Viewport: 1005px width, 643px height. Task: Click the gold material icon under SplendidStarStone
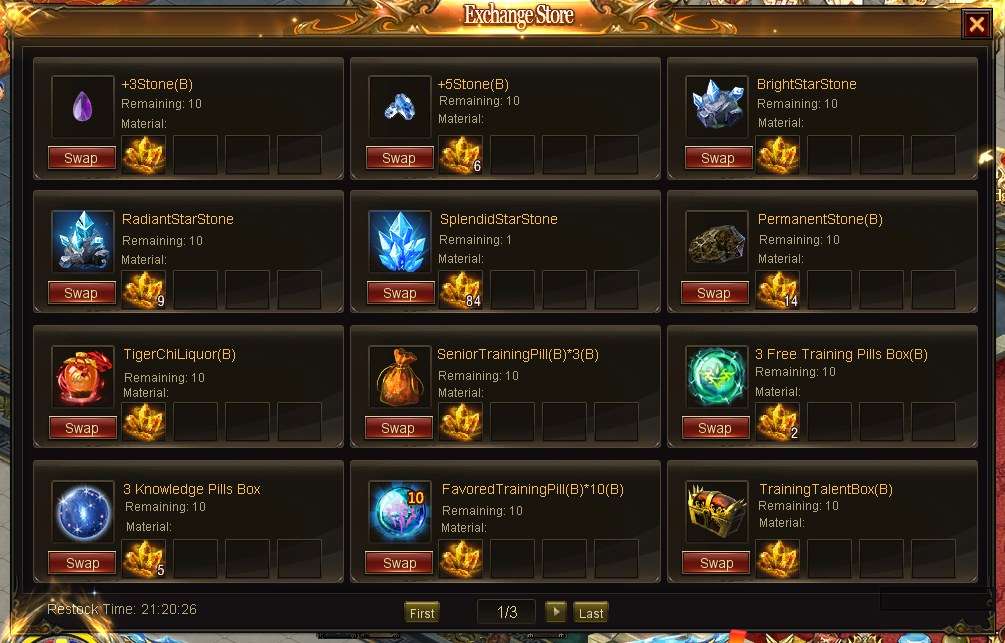click(461, 290)
